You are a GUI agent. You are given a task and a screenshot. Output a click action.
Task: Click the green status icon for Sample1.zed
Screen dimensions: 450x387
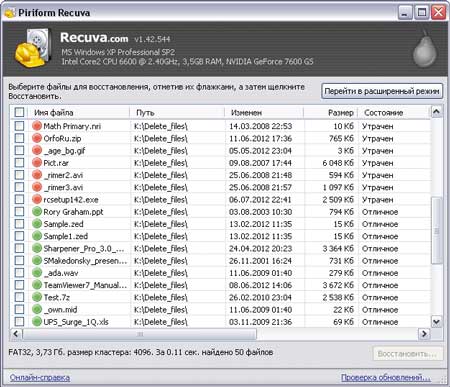pyautogui.click(x=37, y=236)
